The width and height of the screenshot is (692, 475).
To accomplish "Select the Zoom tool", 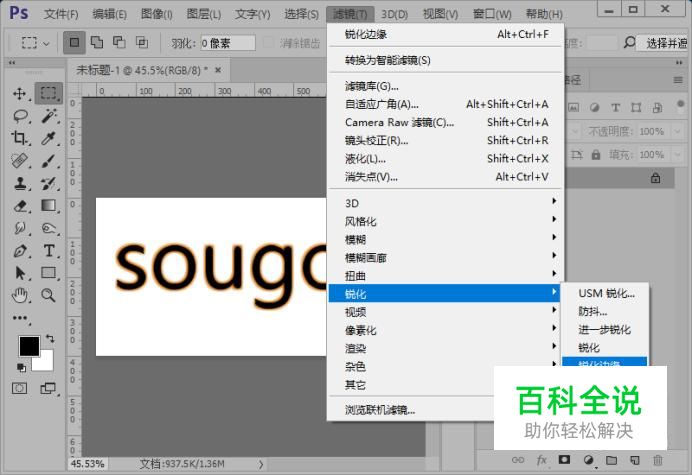I will (49, 295).
